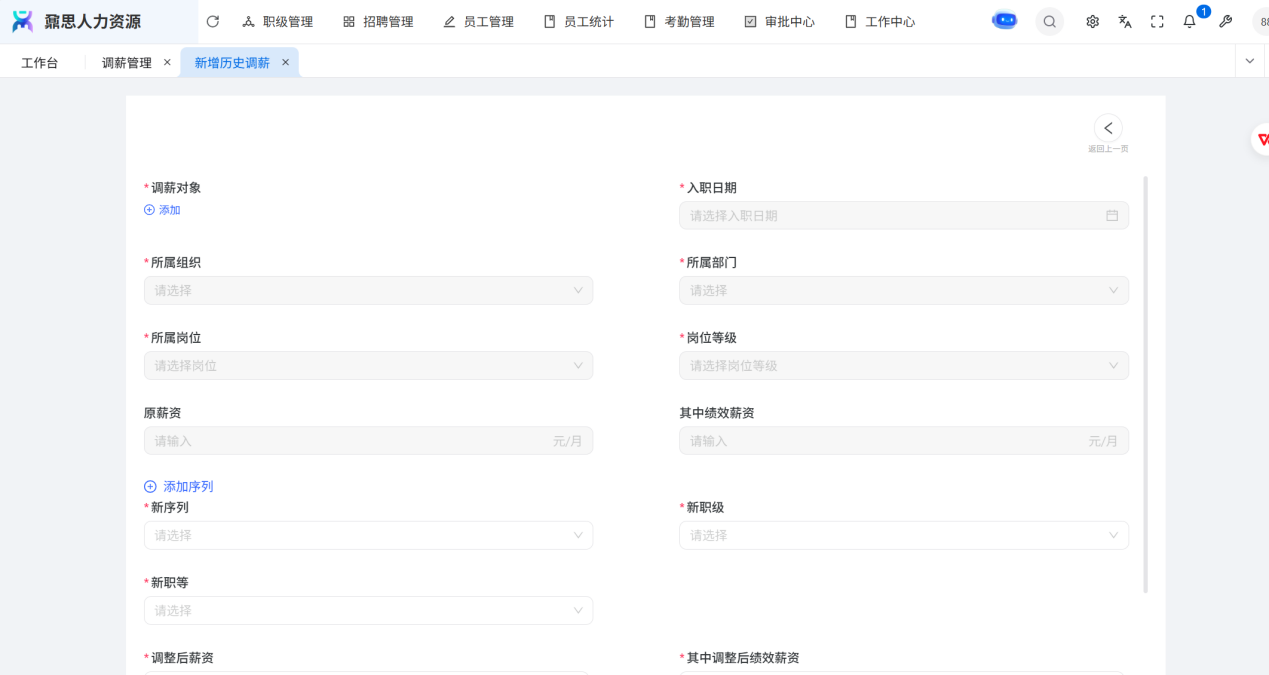
Task: Expand the tab list chevron at right
Action: (1249, 61)
